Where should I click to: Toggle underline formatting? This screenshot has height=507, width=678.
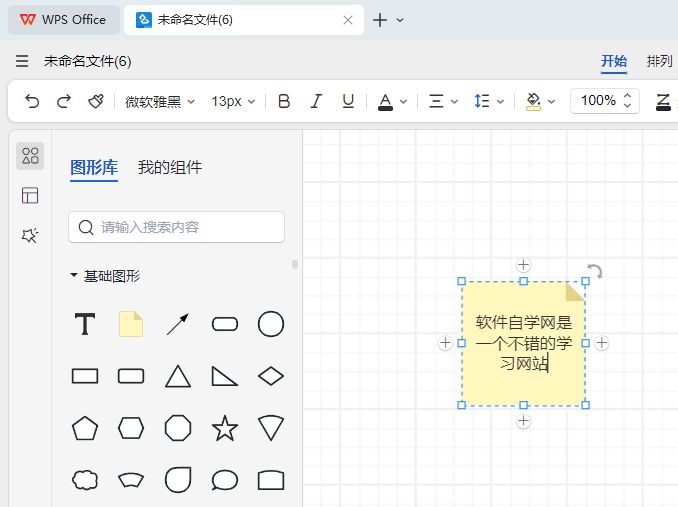click(x=348, y=101)
